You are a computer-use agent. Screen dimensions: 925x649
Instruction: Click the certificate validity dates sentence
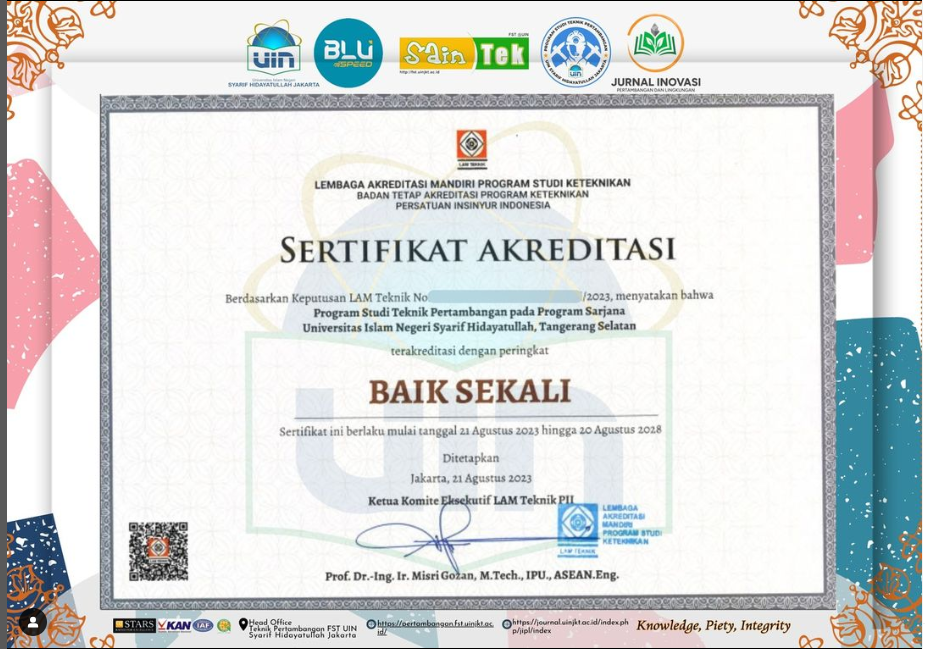click(x=470, y=431)
